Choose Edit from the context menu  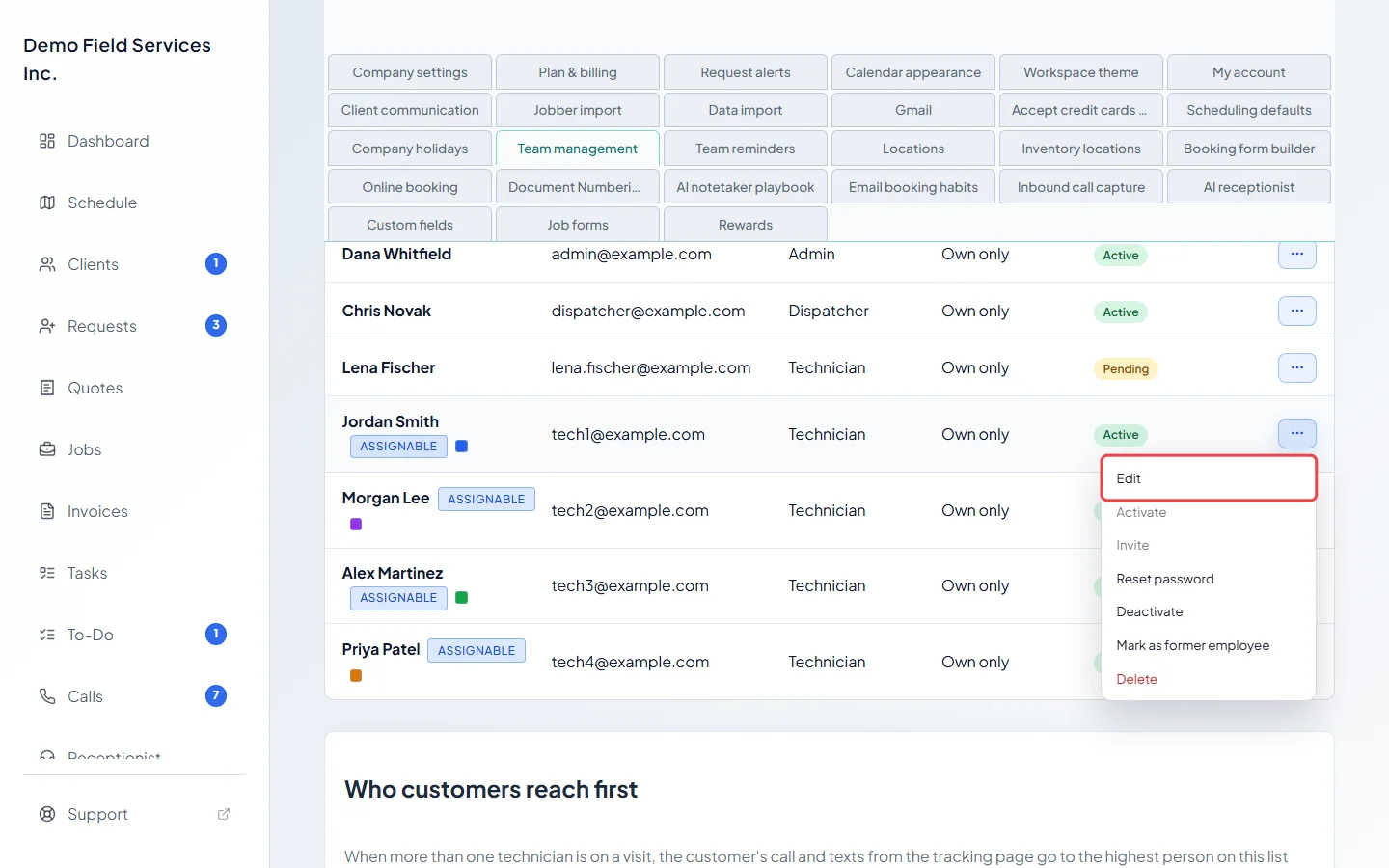tap(1209, 478)
